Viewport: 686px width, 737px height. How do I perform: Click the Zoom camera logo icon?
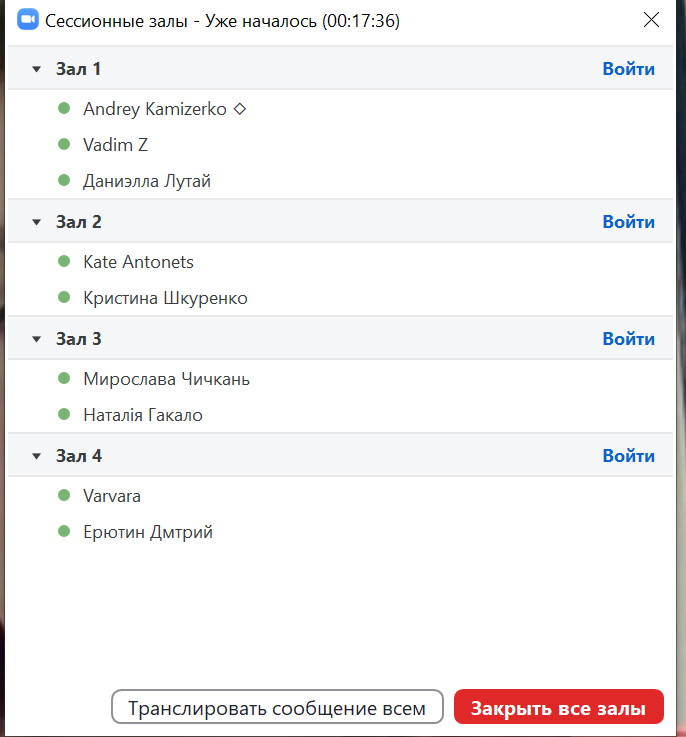pyautogui.click(x=28, y=20)
